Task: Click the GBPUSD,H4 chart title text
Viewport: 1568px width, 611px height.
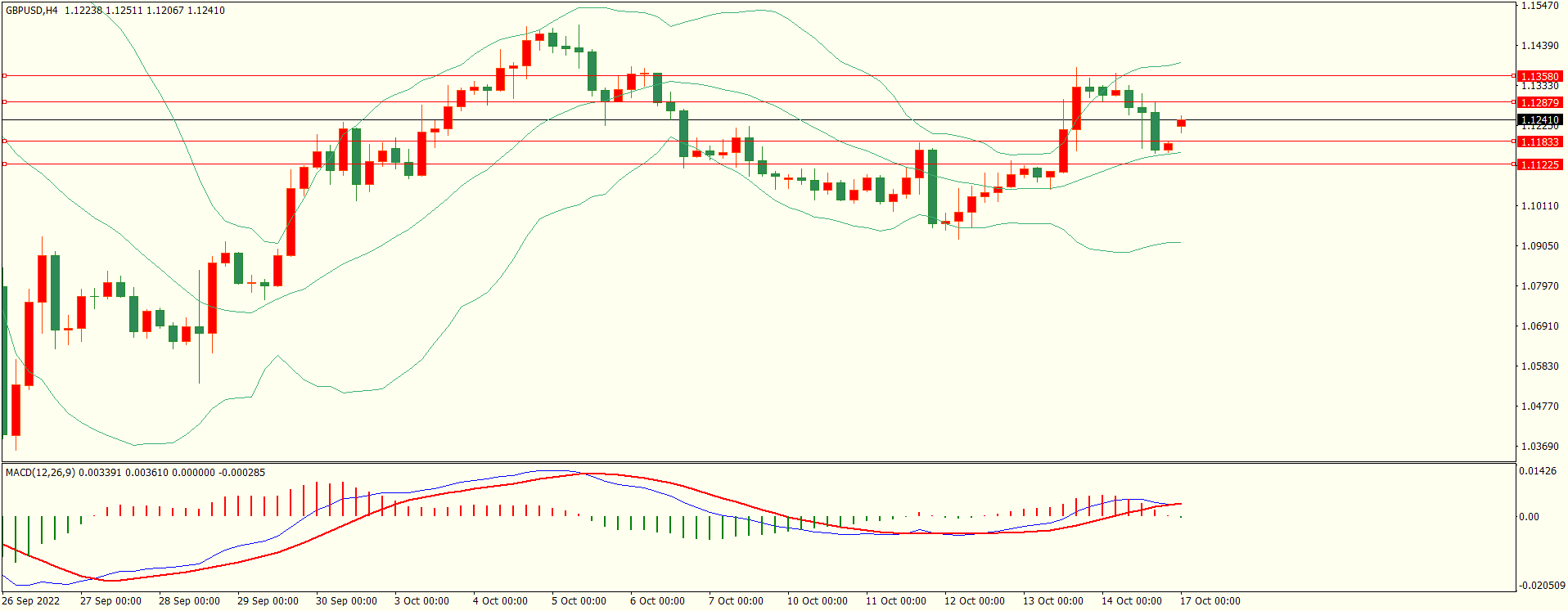Action: (32, 11)
